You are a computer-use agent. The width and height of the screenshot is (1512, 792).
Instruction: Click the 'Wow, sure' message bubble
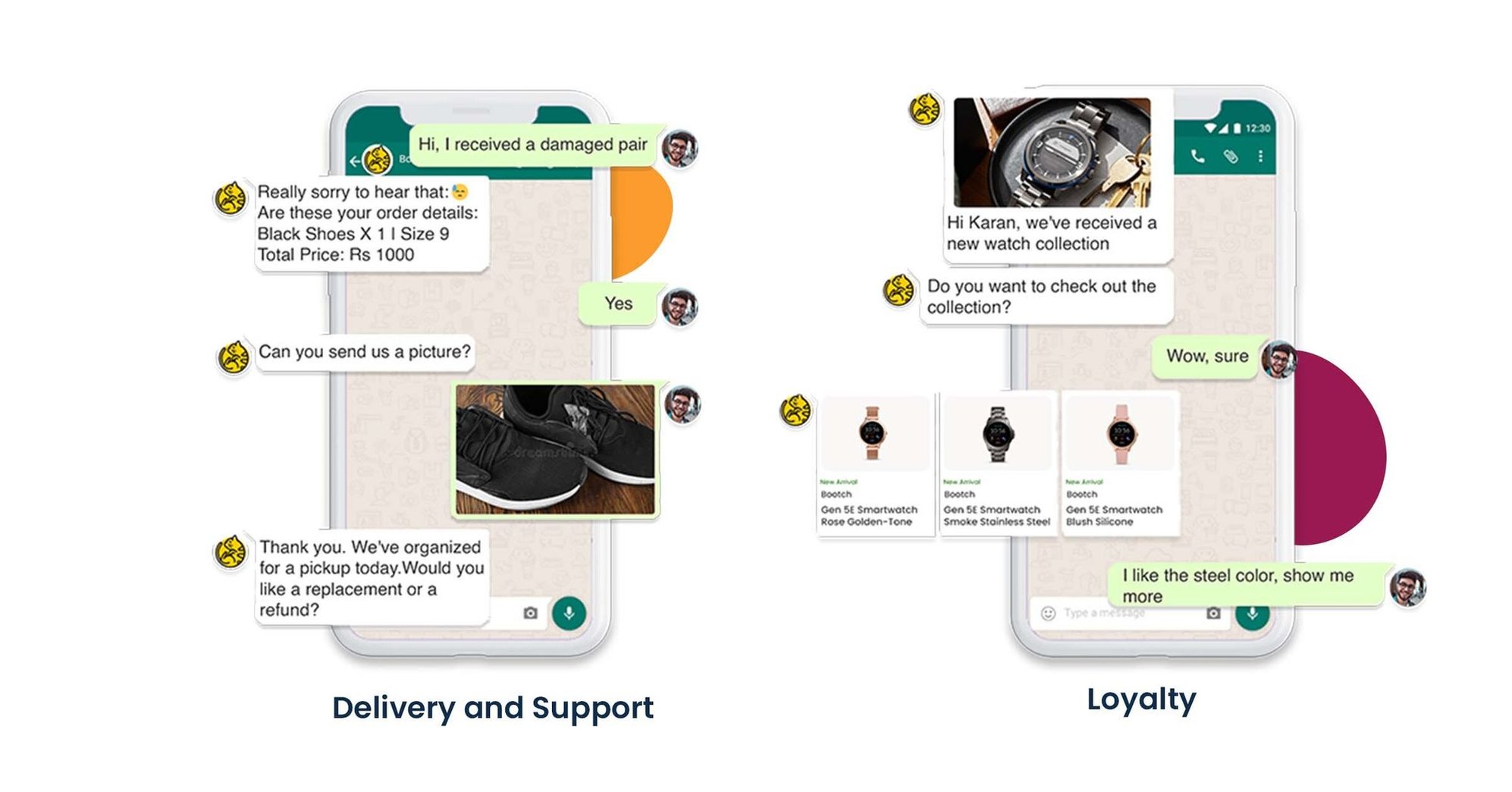coord(1207,356)
